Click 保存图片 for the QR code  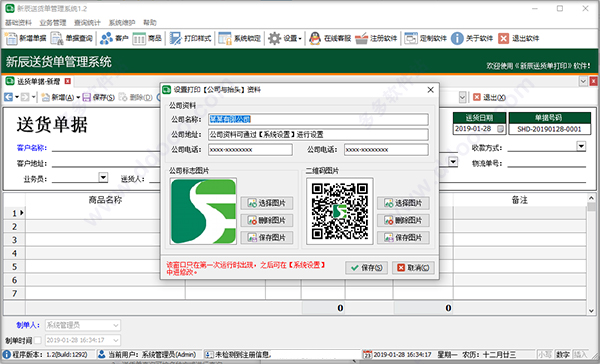pos(403,238)
